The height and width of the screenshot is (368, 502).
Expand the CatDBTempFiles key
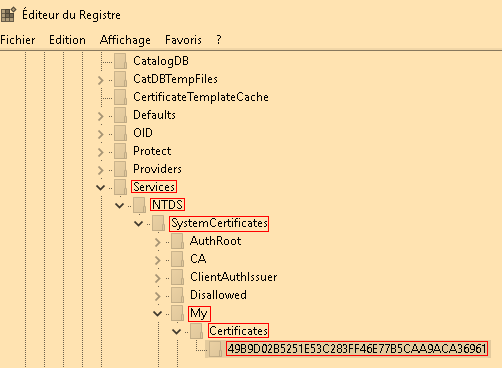coord(101,80)
